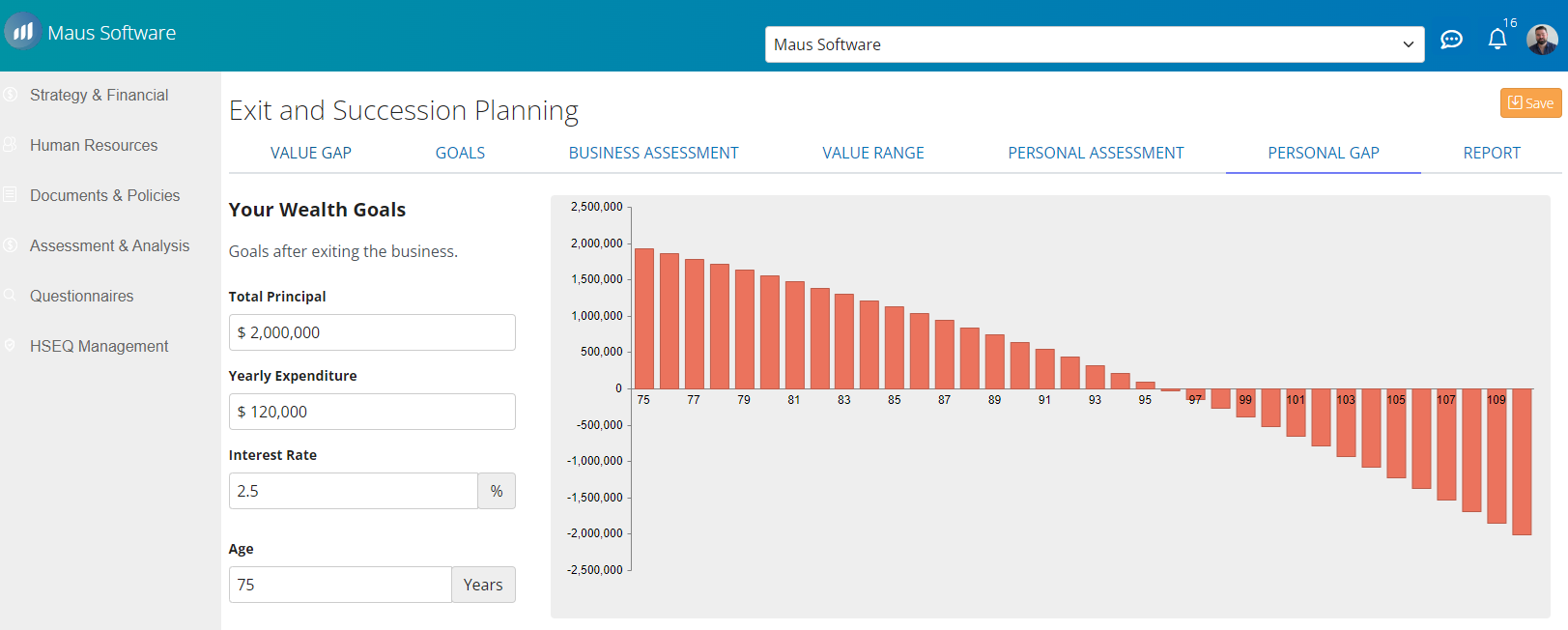1568x630 pixels.
Task: Click the Questionnaires sidebar icon
Action: click(11, 296)
